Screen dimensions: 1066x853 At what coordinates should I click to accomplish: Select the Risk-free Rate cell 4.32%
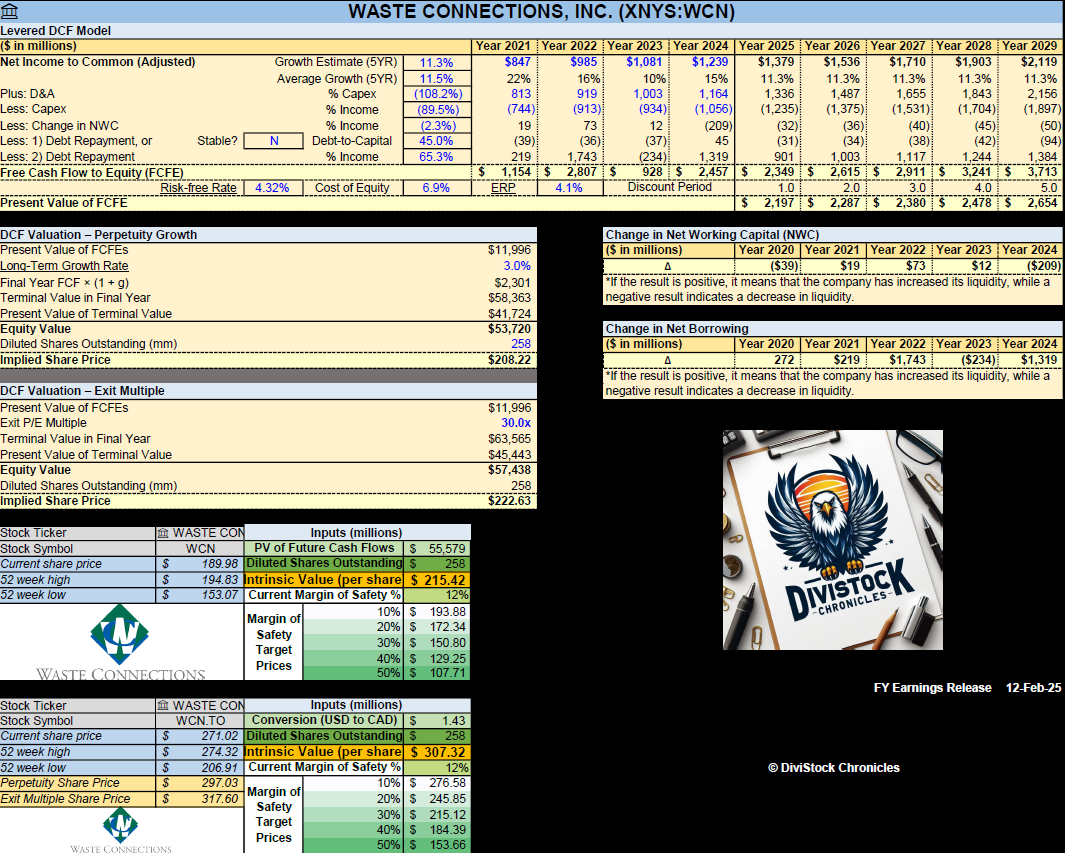point(272,188)
